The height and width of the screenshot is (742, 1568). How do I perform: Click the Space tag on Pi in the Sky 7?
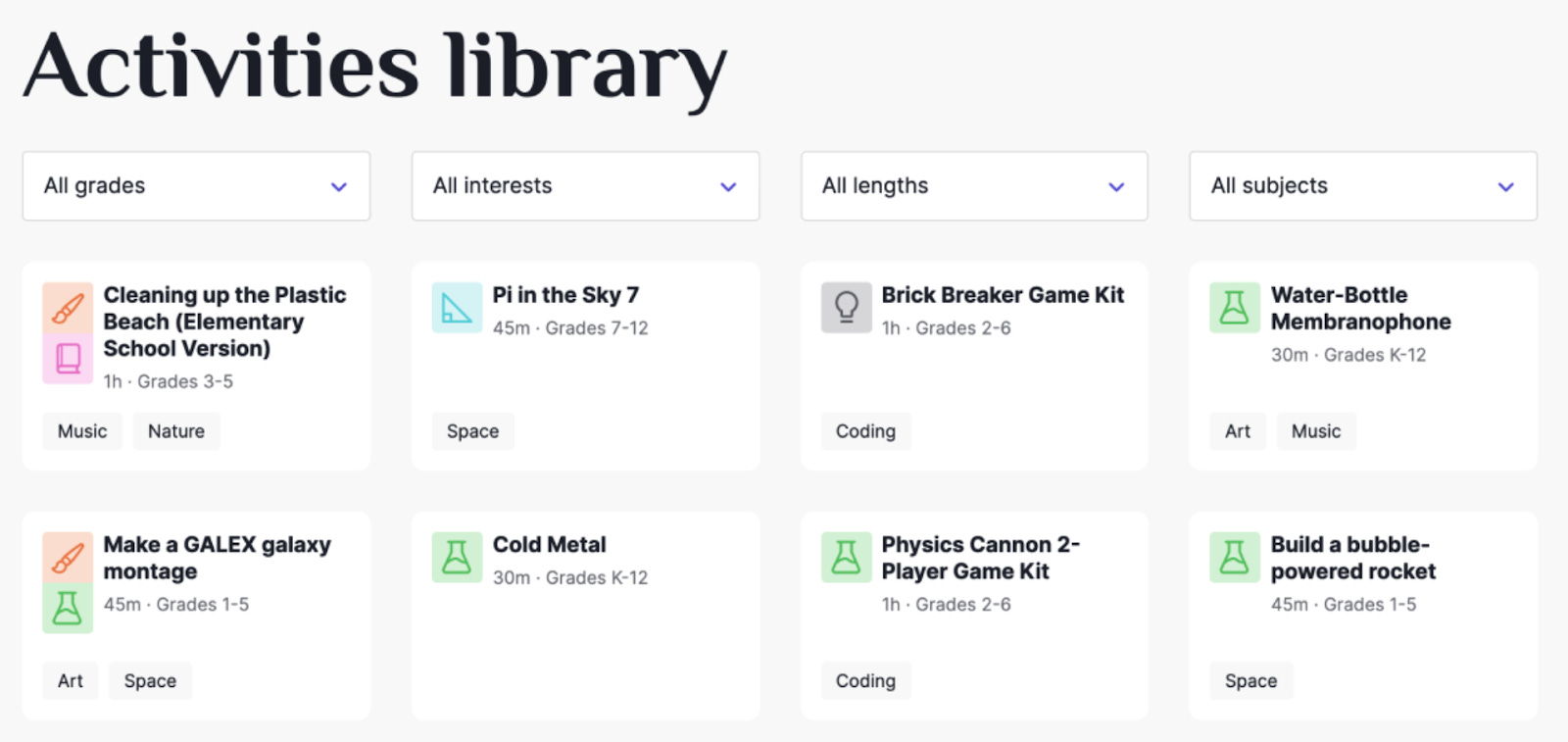point(472,431)
